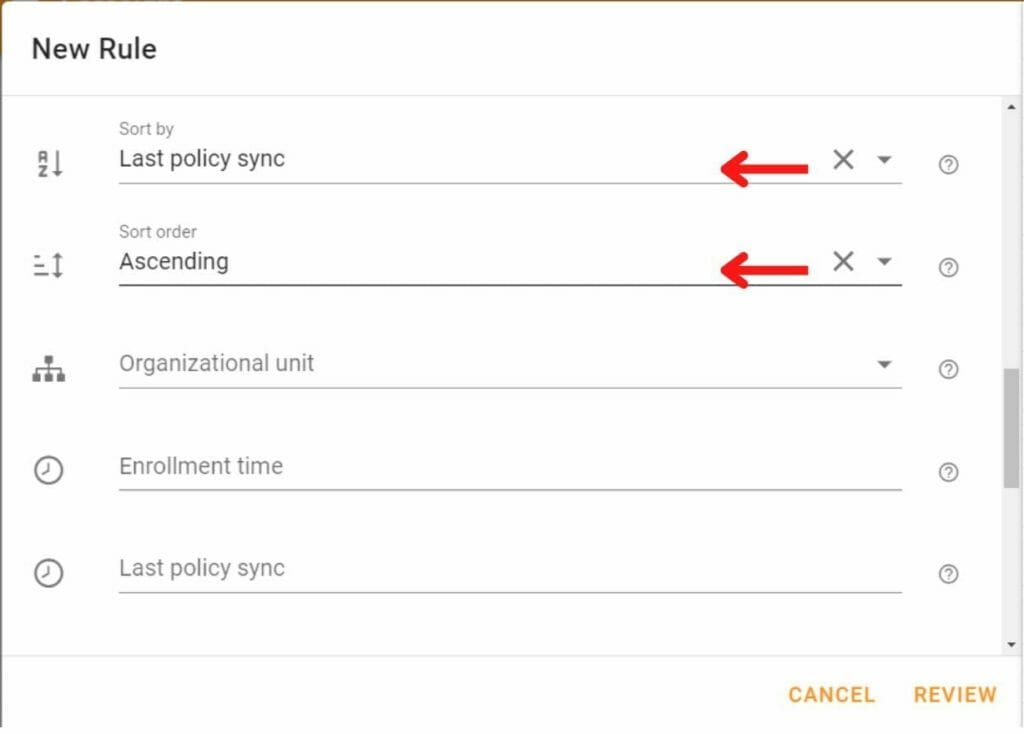Open help for the Sort by field
The image size is (1024, 734).
948,164
